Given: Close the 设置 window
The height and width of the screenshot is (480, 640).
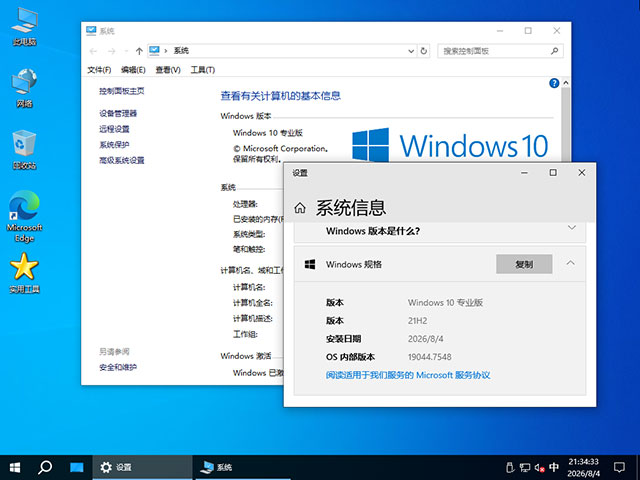Looking at the screenshot, I should coord(582,173).
